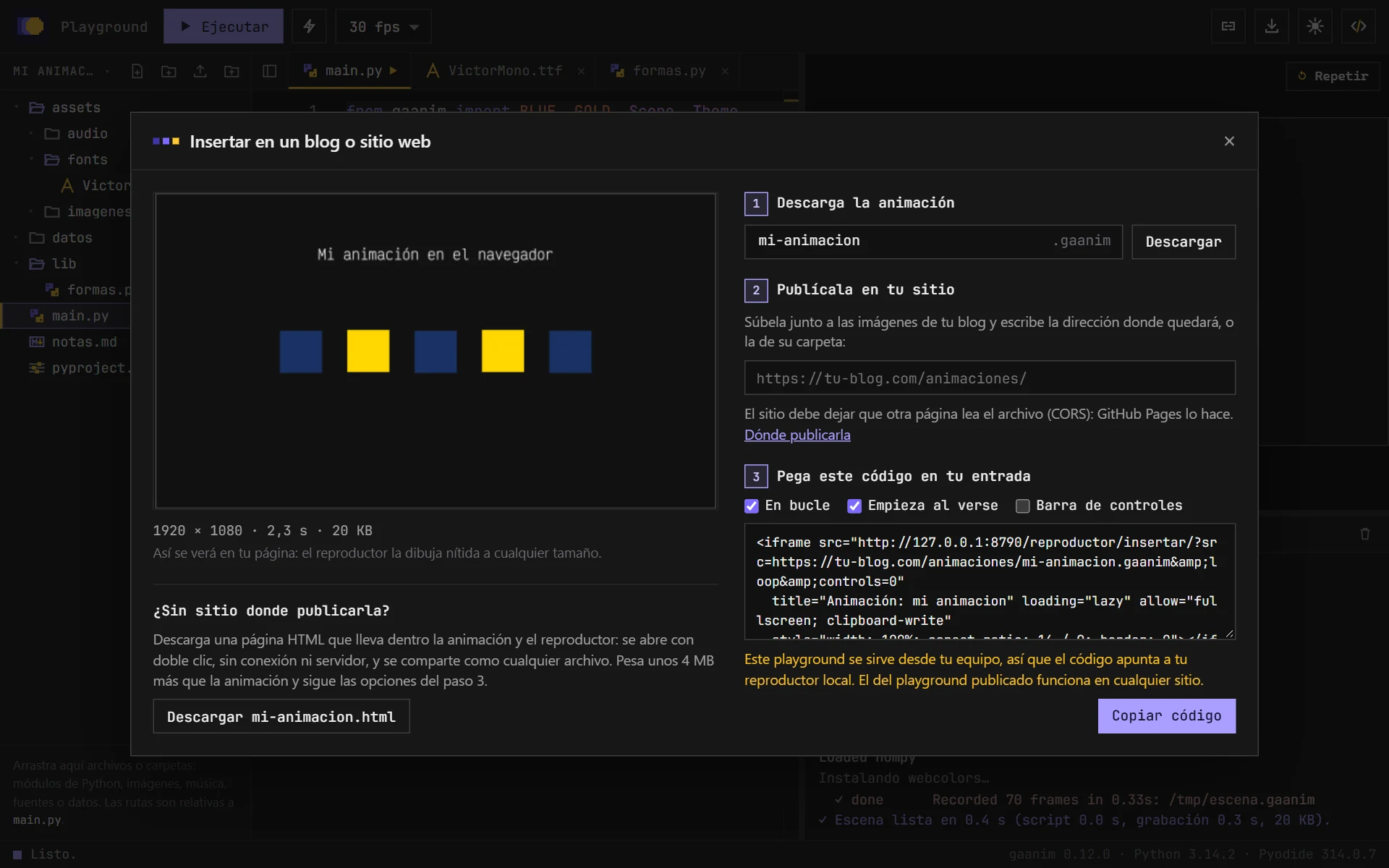Image resolution: width=1389 pixels, height=868 pixels.
Task: Click the trash icon to clear the console
Action: point(1364,534)
